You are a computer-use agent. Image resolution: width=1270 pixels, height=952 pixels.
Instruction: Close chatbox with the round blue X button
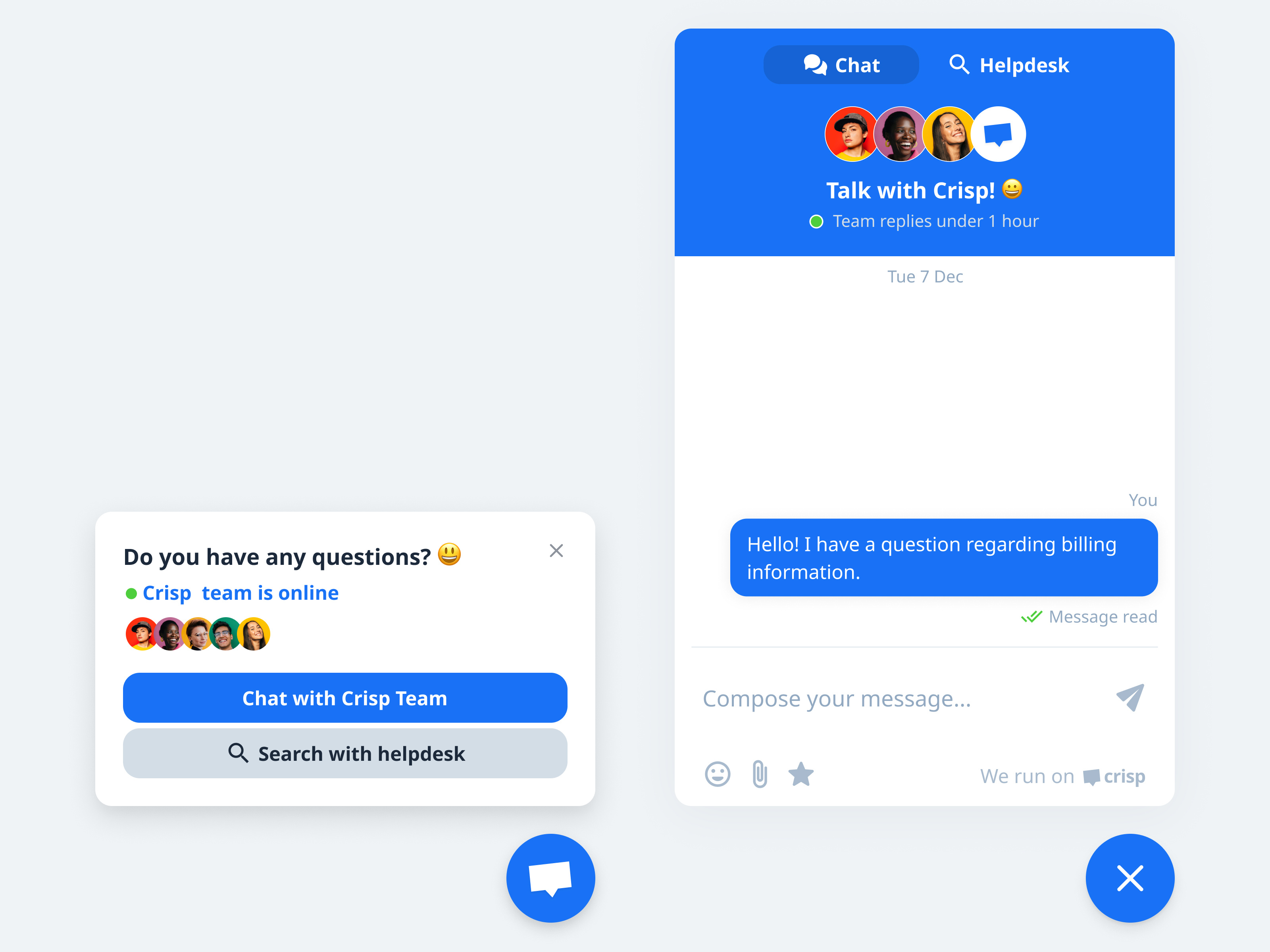coord(1130,878)
